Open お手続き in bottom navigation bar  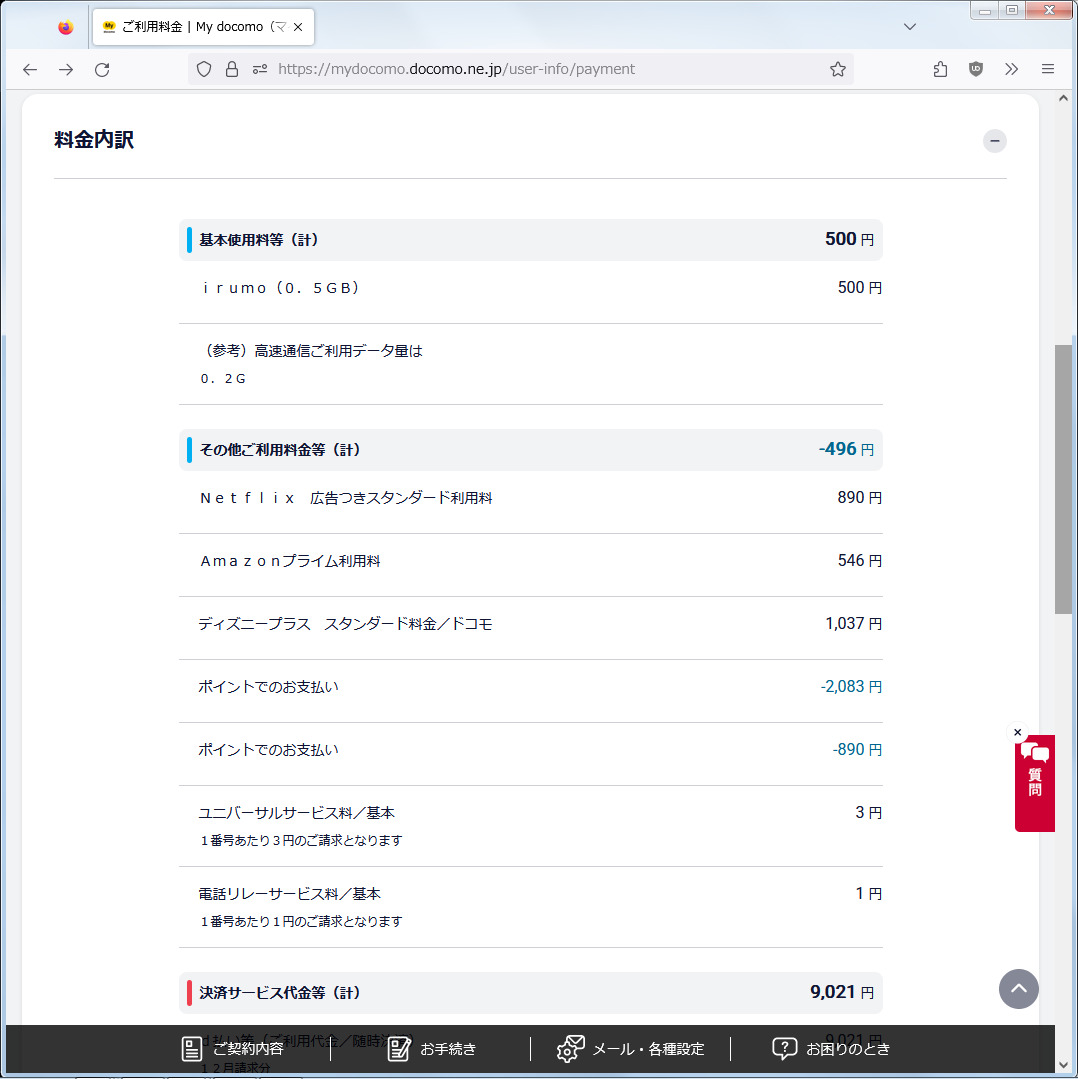tap(432, 1049)
